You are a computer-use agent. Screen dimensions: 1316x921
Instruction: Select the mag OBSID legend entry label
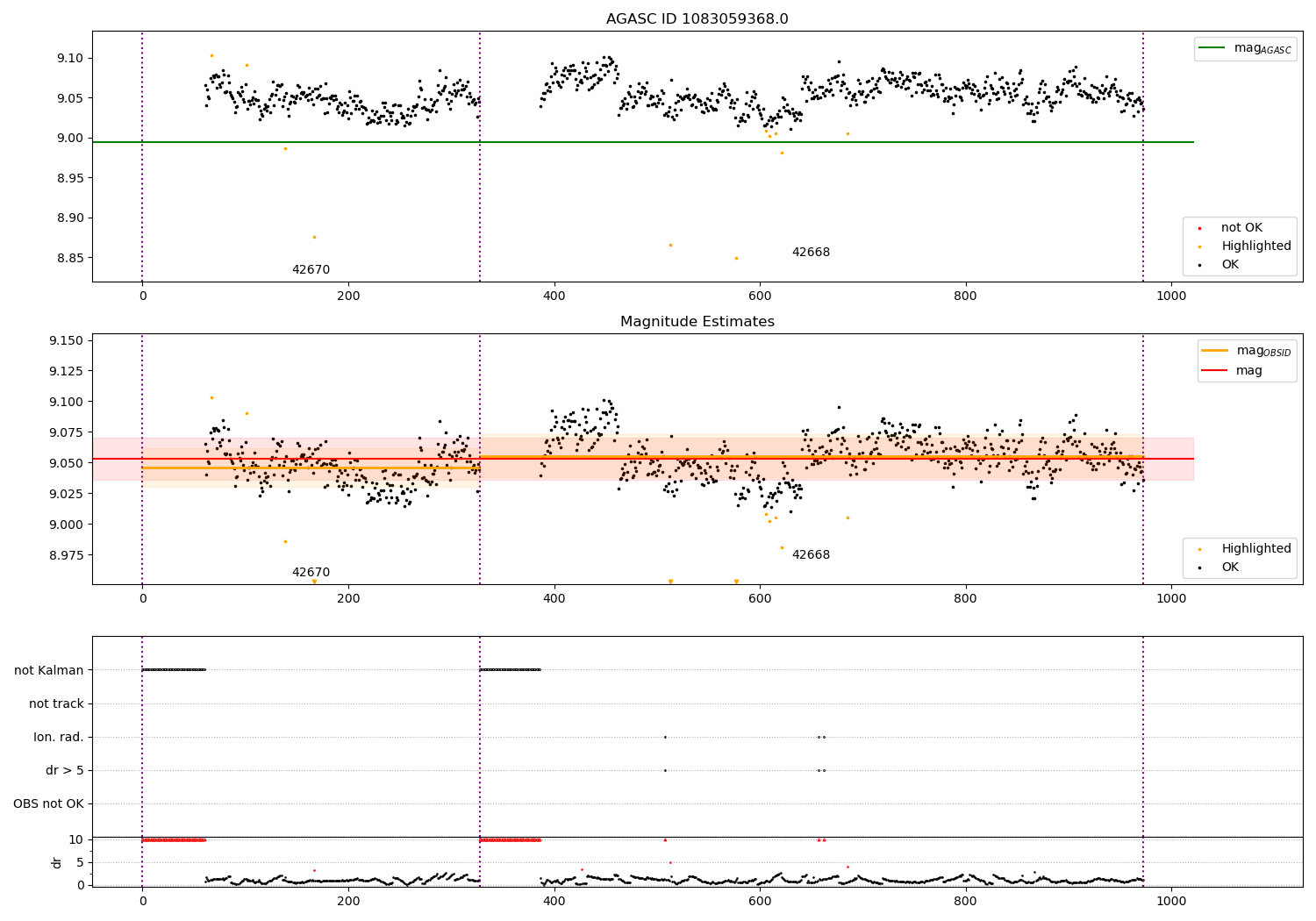pyautogui.click(x=1263, y=351)
